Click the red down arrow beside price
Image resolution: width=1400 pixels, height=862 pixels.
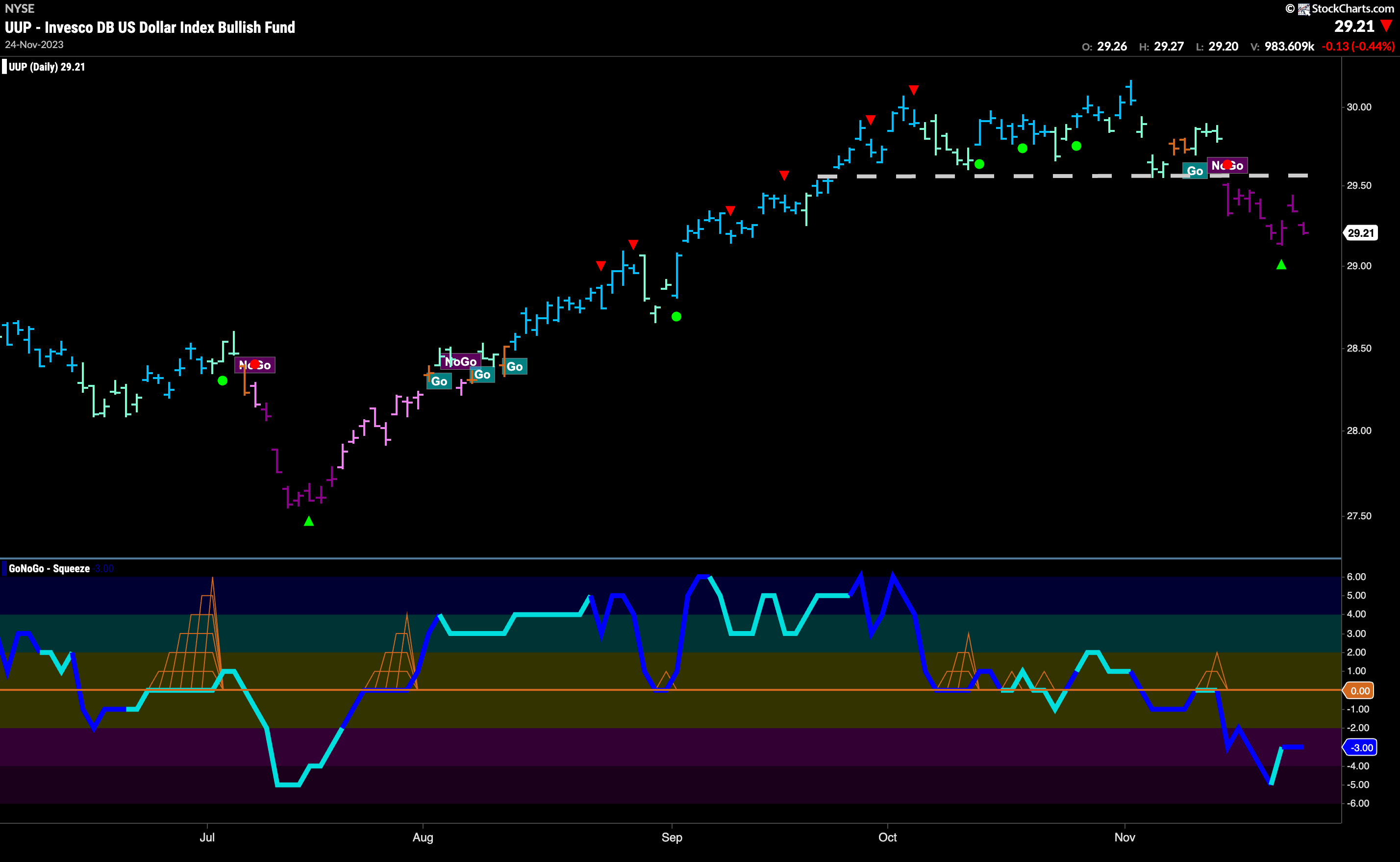pos(1386,26)
